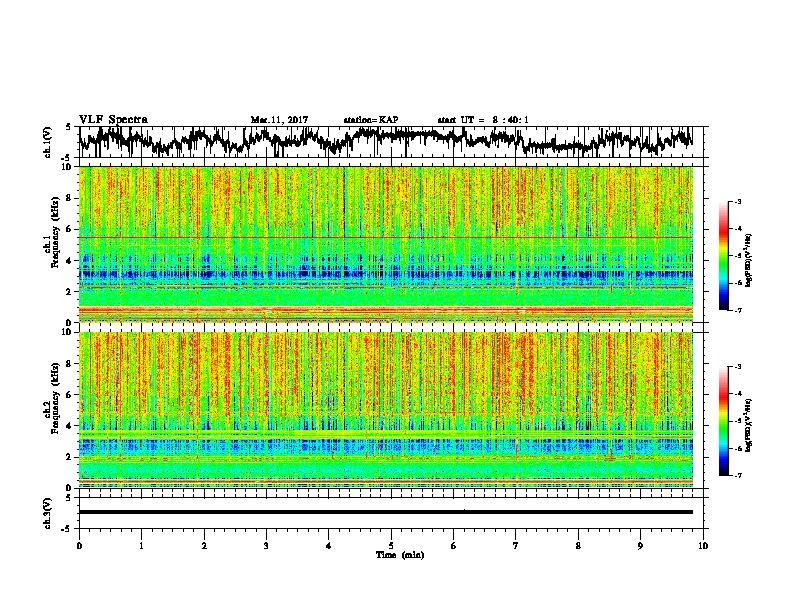Click the "-7" value on ch.2 color bar
The image size is (792, 612).
[737, 475]
